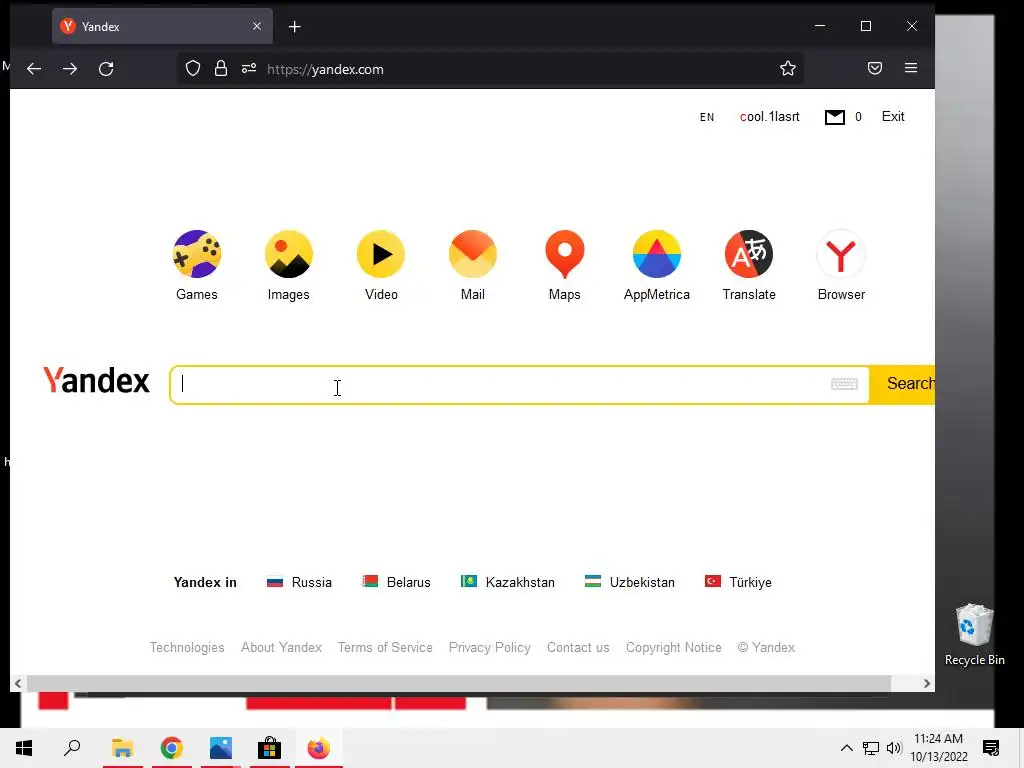This screenshot has width=1024, height=768.
Task: Open Yandex in Russia link
Action: [299, 582]
